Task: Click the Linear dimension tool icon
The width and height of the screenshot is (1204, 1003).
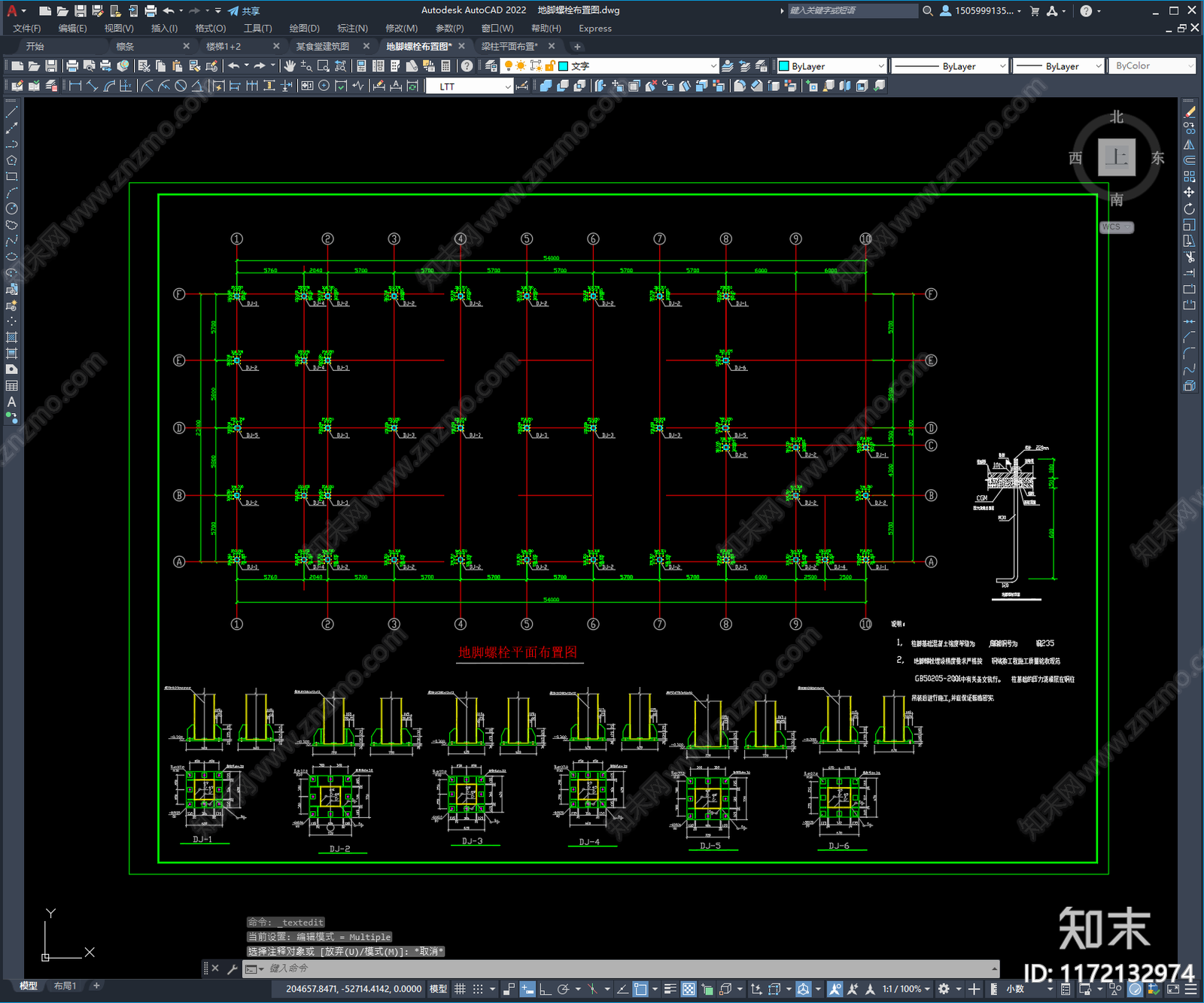Action: coord(75,86)
